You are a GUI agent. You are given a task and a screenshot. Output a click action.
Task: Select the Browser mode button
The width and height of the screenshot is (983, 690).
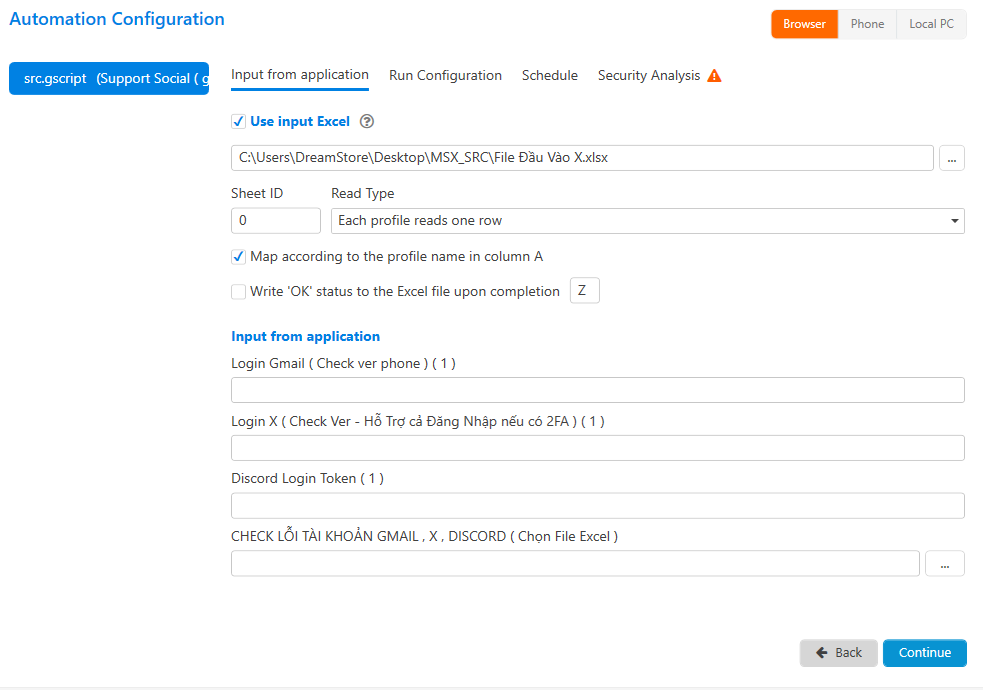click(x=804, y=24)
